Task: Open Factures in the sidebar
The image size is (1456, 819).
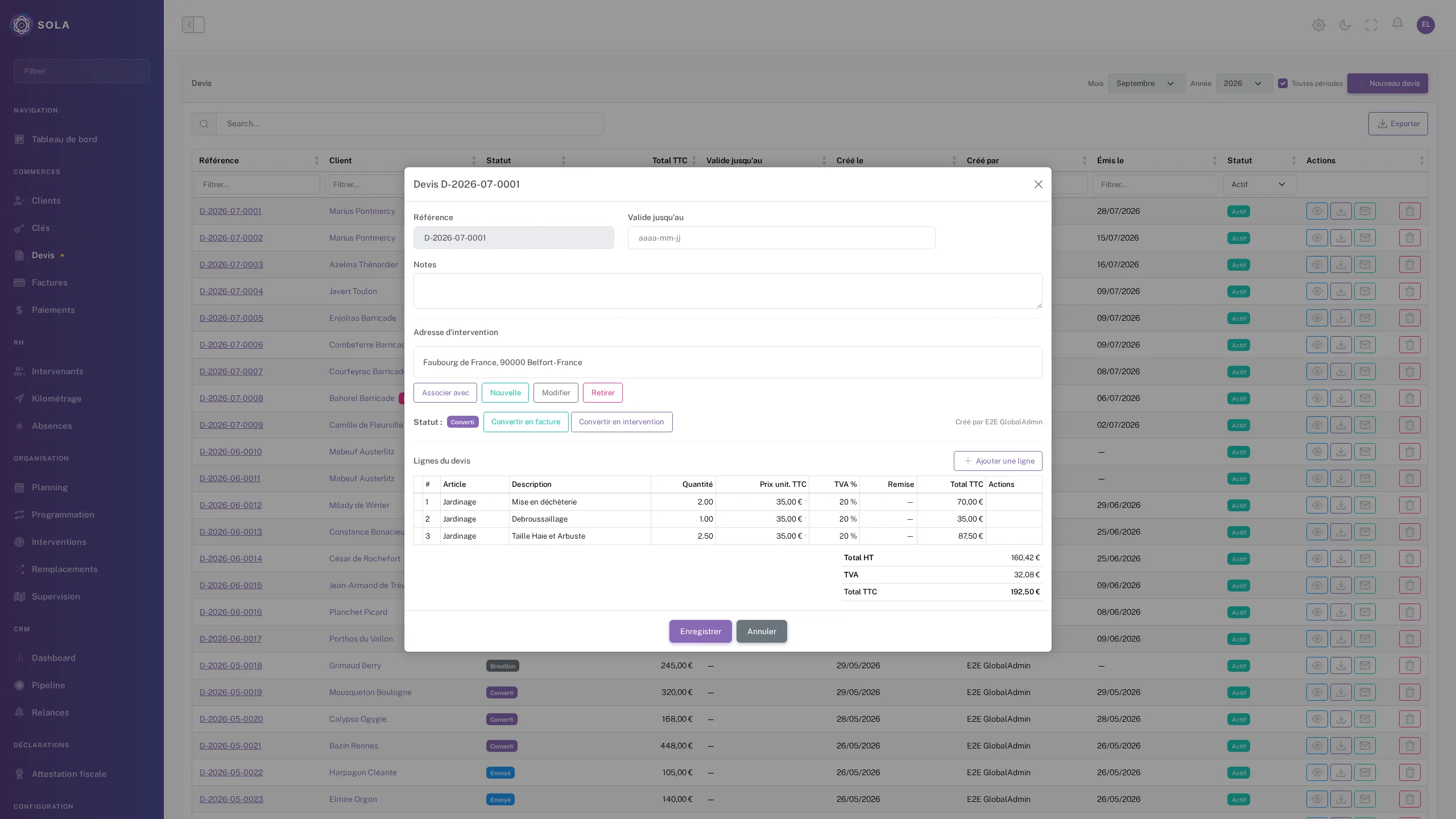Action: pos(49,283)
